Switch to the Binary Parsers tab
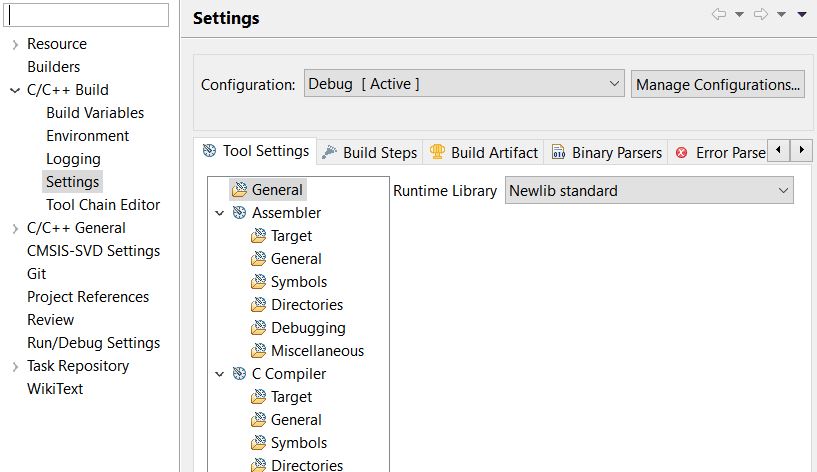This screenshot has height=472, width=817. (616, 152)
